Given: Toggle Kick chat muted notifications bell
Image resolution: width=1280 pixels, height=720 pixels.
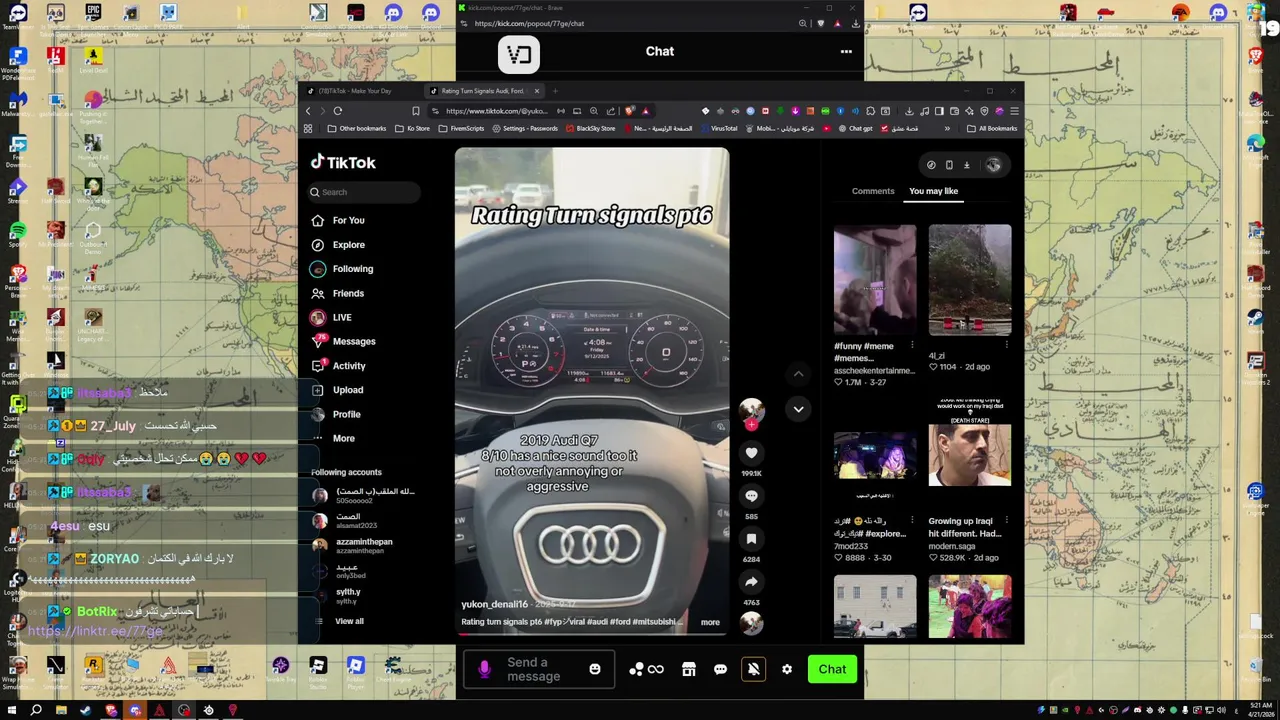Looking at the screenshot, I should 753,669.
